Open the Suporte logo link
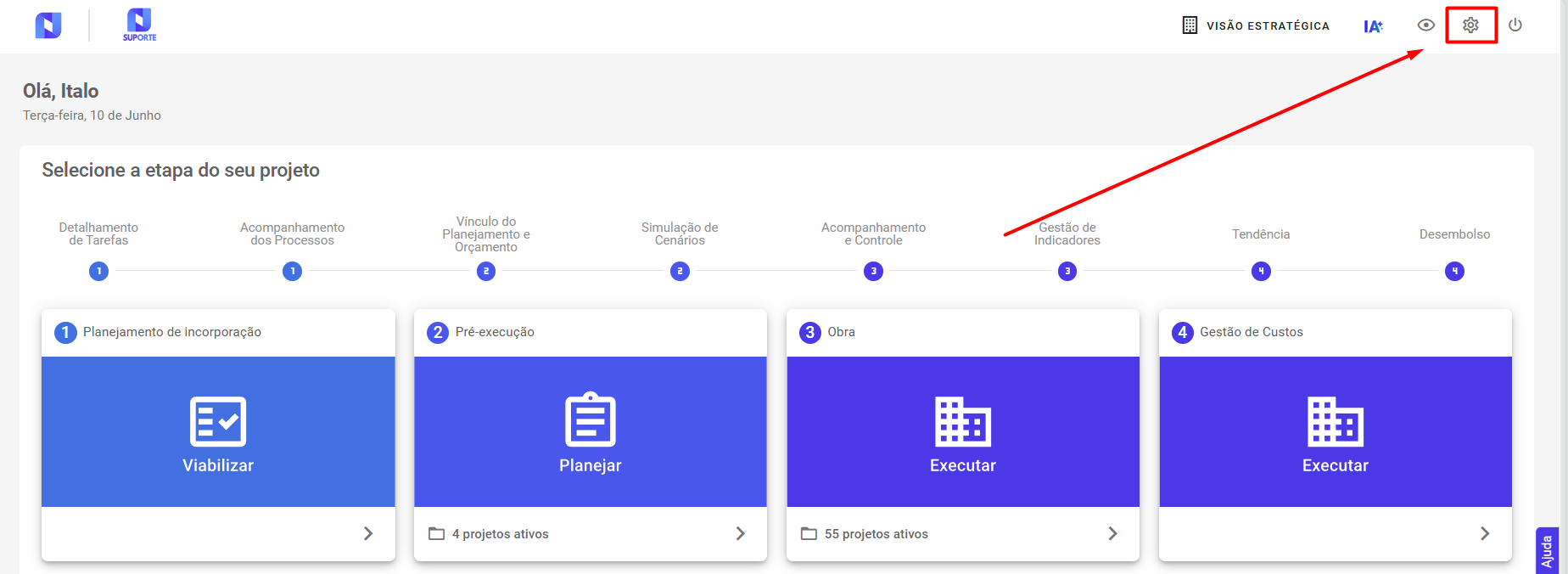Screen dimensions: 1568x574 (139, 25)
